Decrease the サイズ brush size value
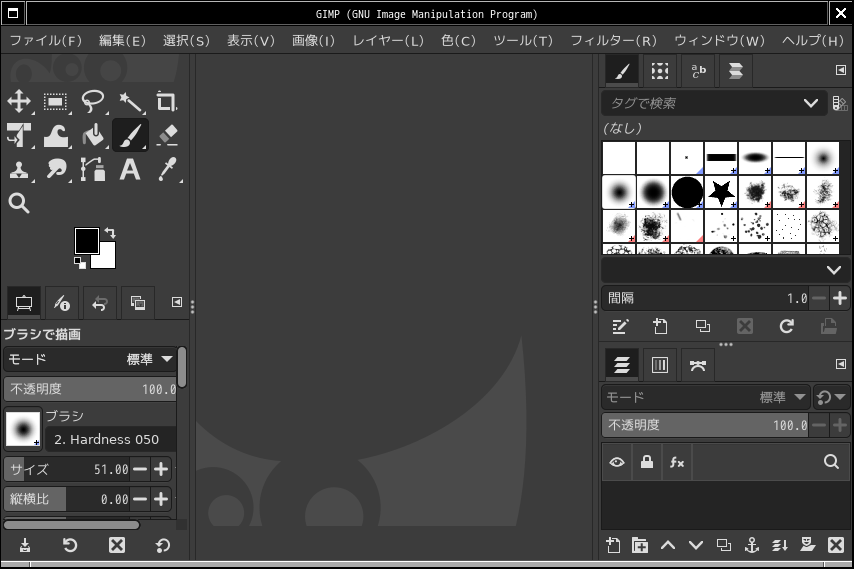Viewport: 854px width, 569px height. pyautogui.click(x=141, y=469)
